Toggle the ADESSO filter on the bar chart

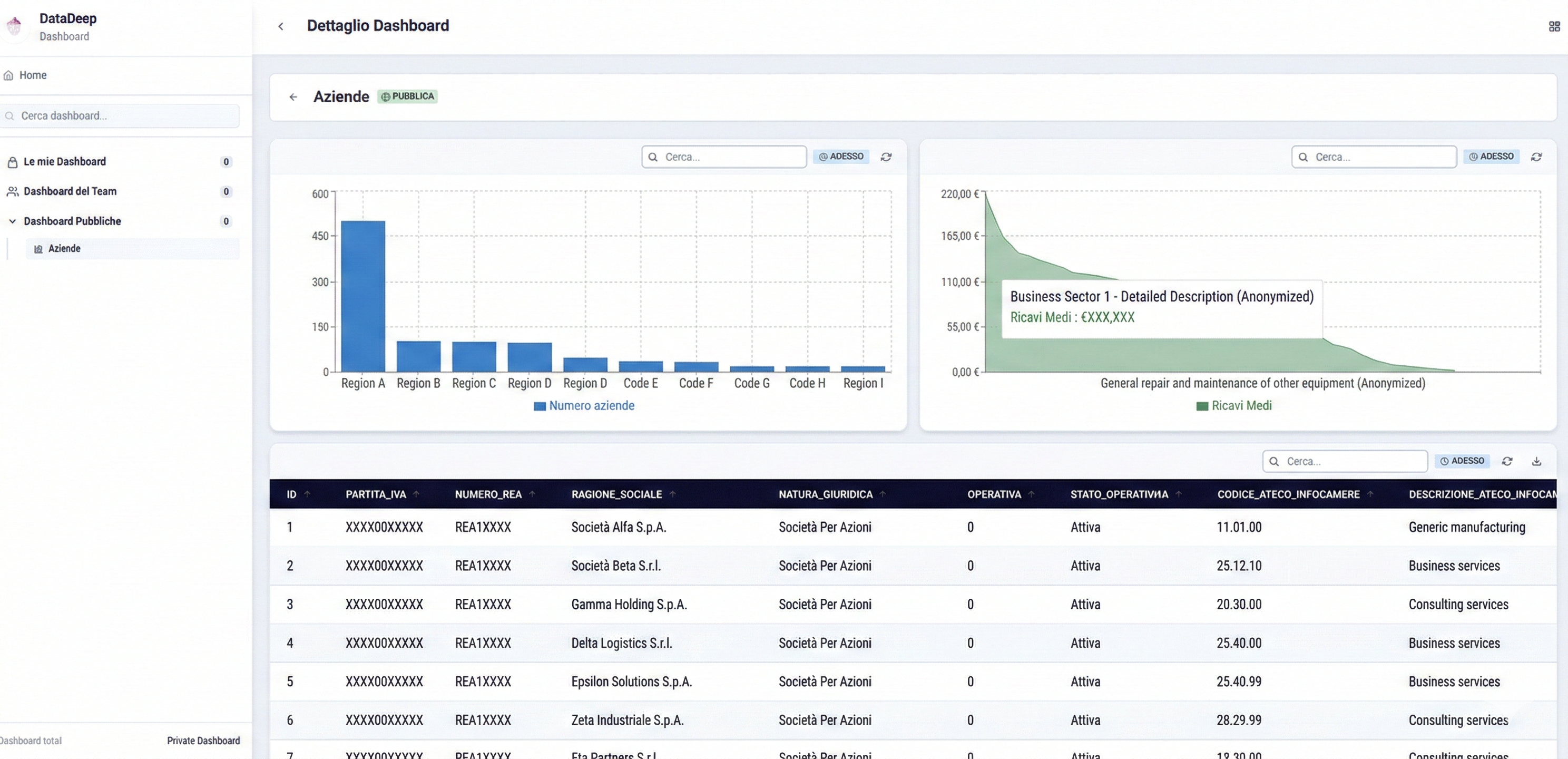tap(840, 156)
